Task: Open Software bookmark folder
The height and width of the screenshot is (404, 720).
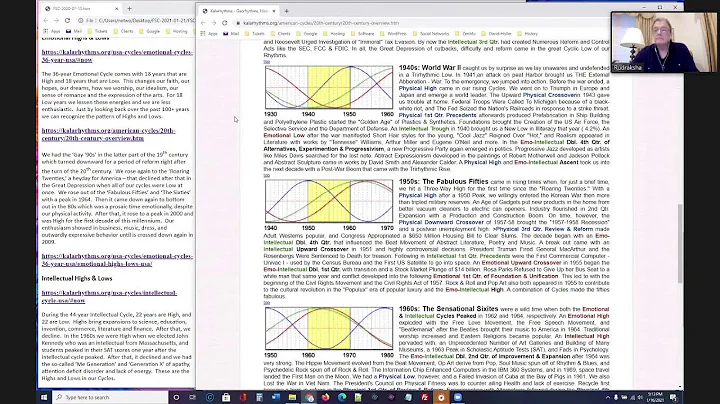Action: [362, 34]
